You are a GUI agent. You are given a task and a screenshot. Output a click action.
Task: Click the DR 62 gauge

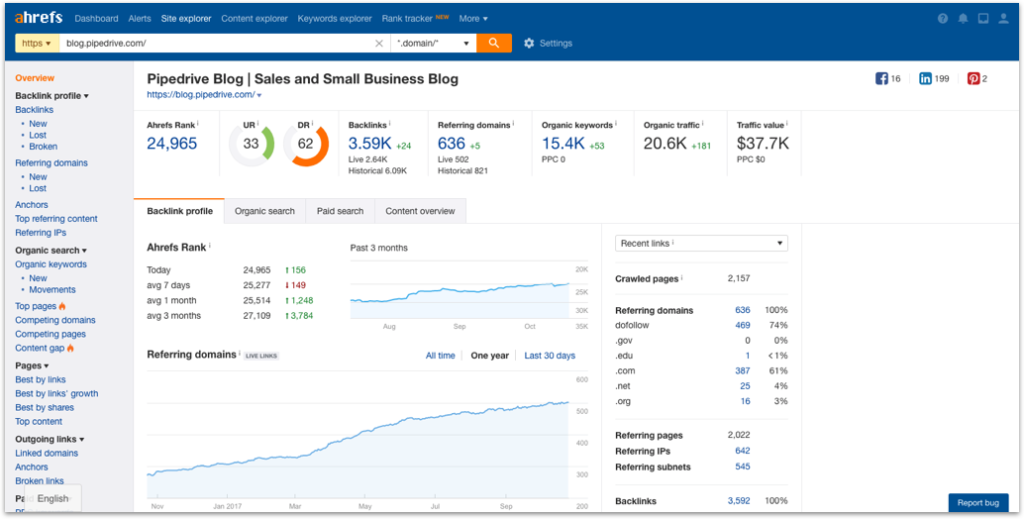[x=306, y=144]
